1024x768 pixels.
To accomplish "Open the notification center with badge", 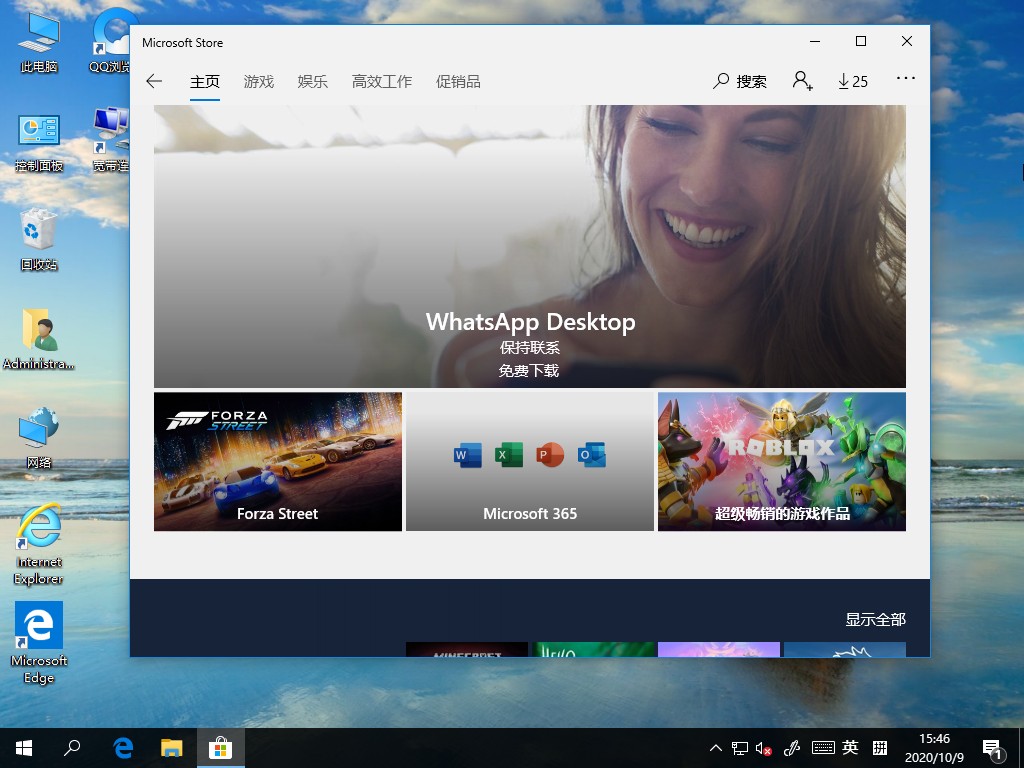I will pos(993,747).
